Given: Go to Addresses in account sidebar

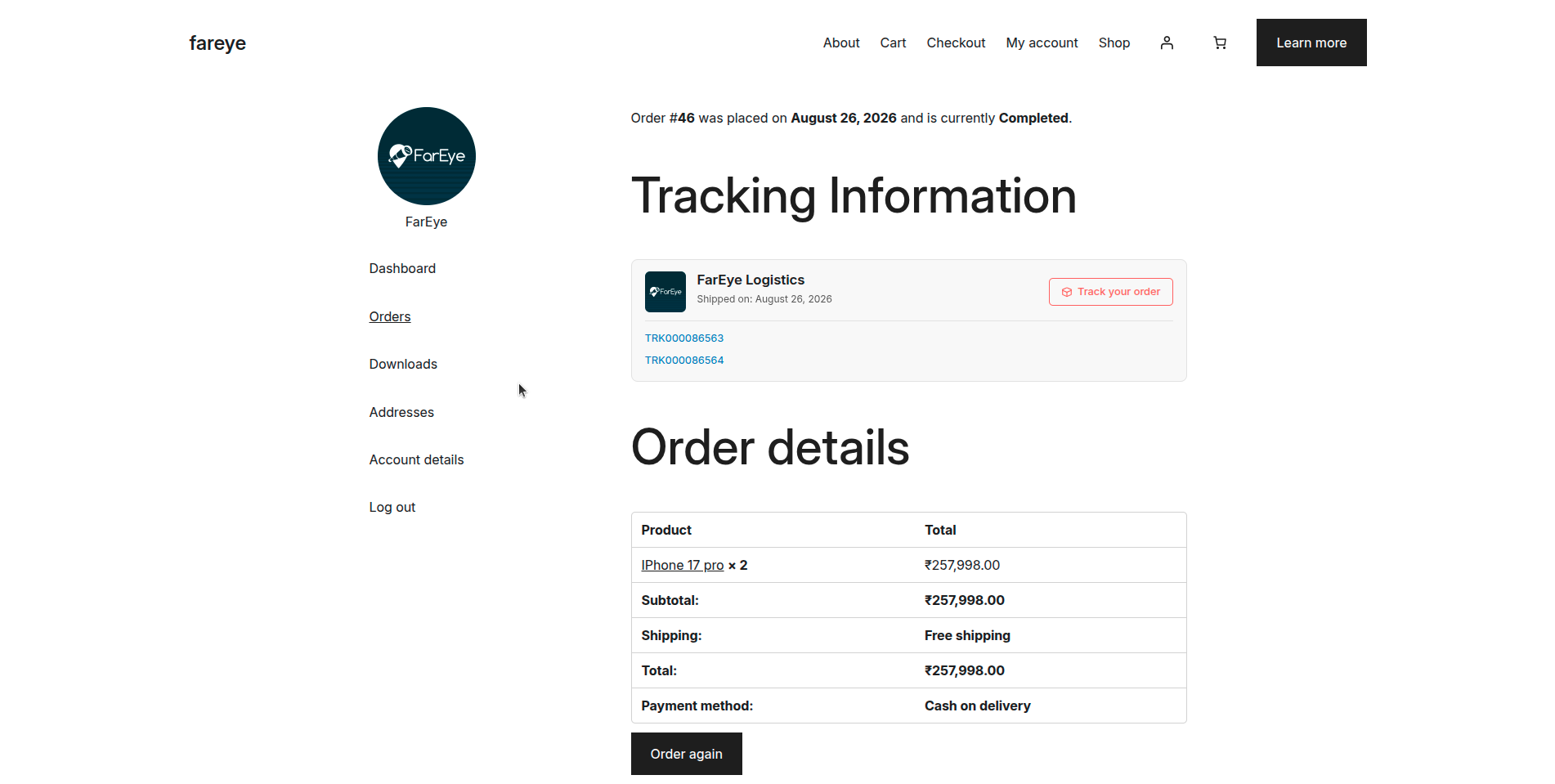Looking at the screenshot, I should pyautogui.click(x=401, y=412).
